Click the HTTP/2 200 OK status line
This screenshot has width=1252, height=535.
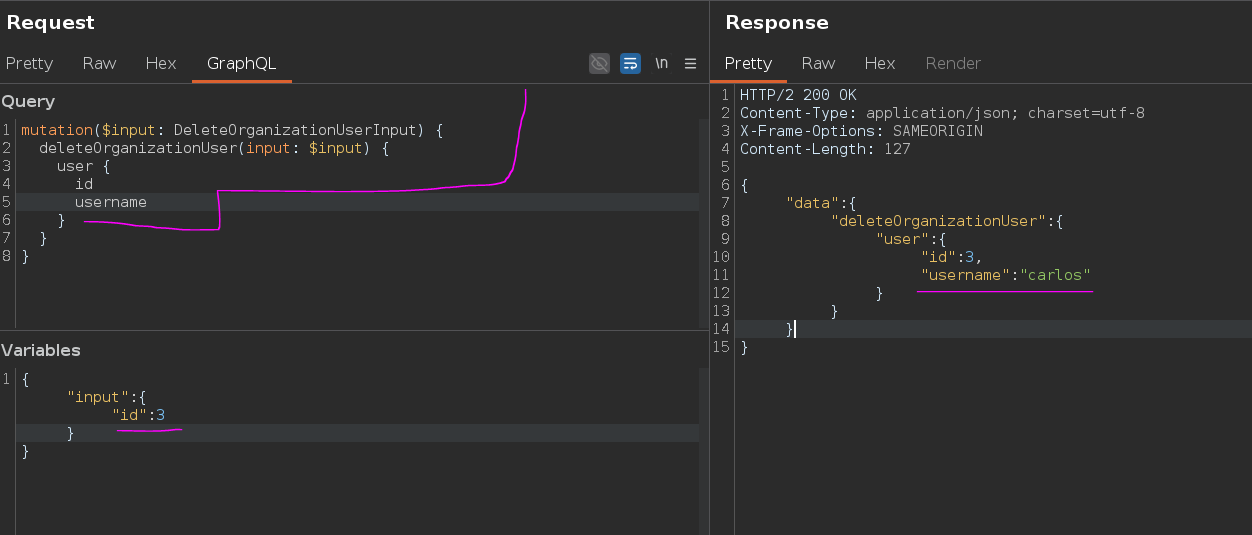click(798, 95)
